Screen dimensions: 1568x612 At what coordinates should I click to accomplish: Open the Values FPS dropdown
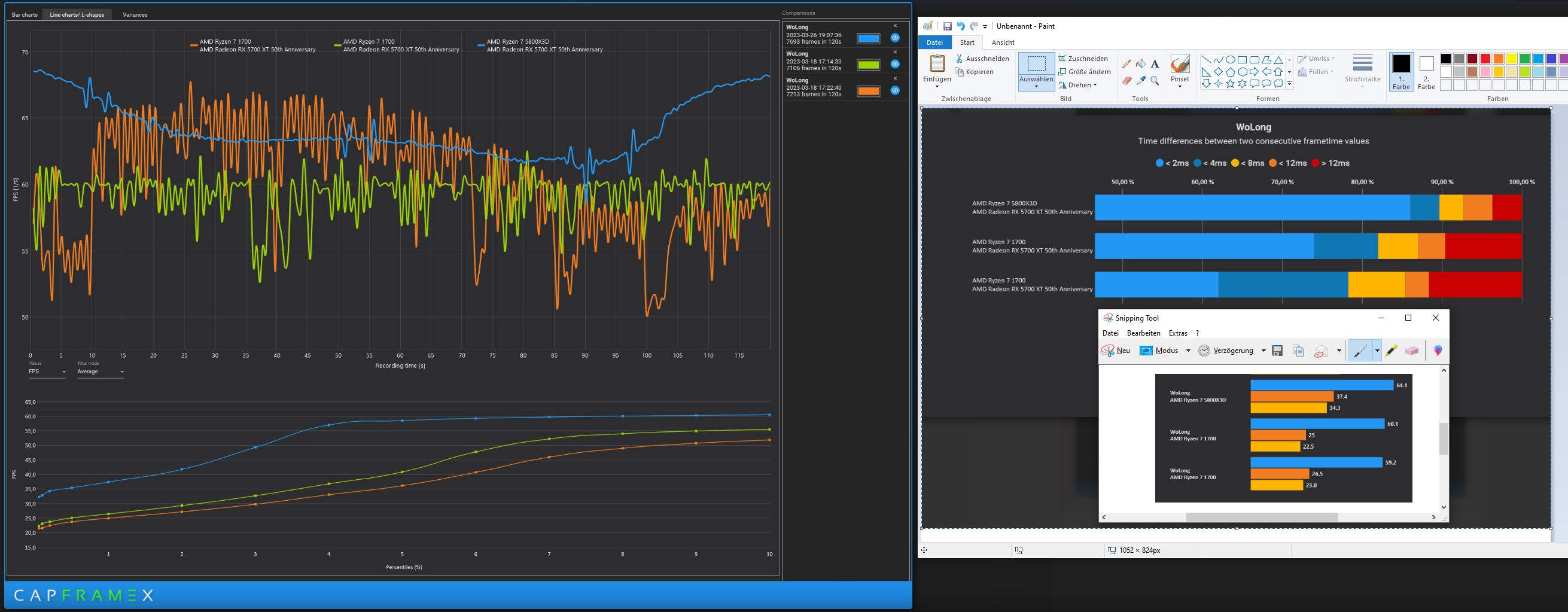(x=47, y=372)
